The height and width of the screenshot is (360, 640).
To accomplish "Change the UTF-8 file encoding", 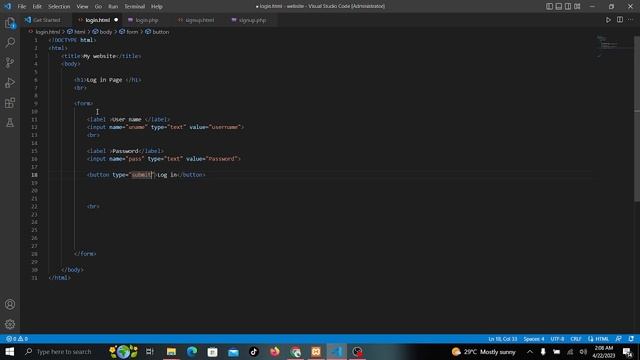I will tap(557, 339).
